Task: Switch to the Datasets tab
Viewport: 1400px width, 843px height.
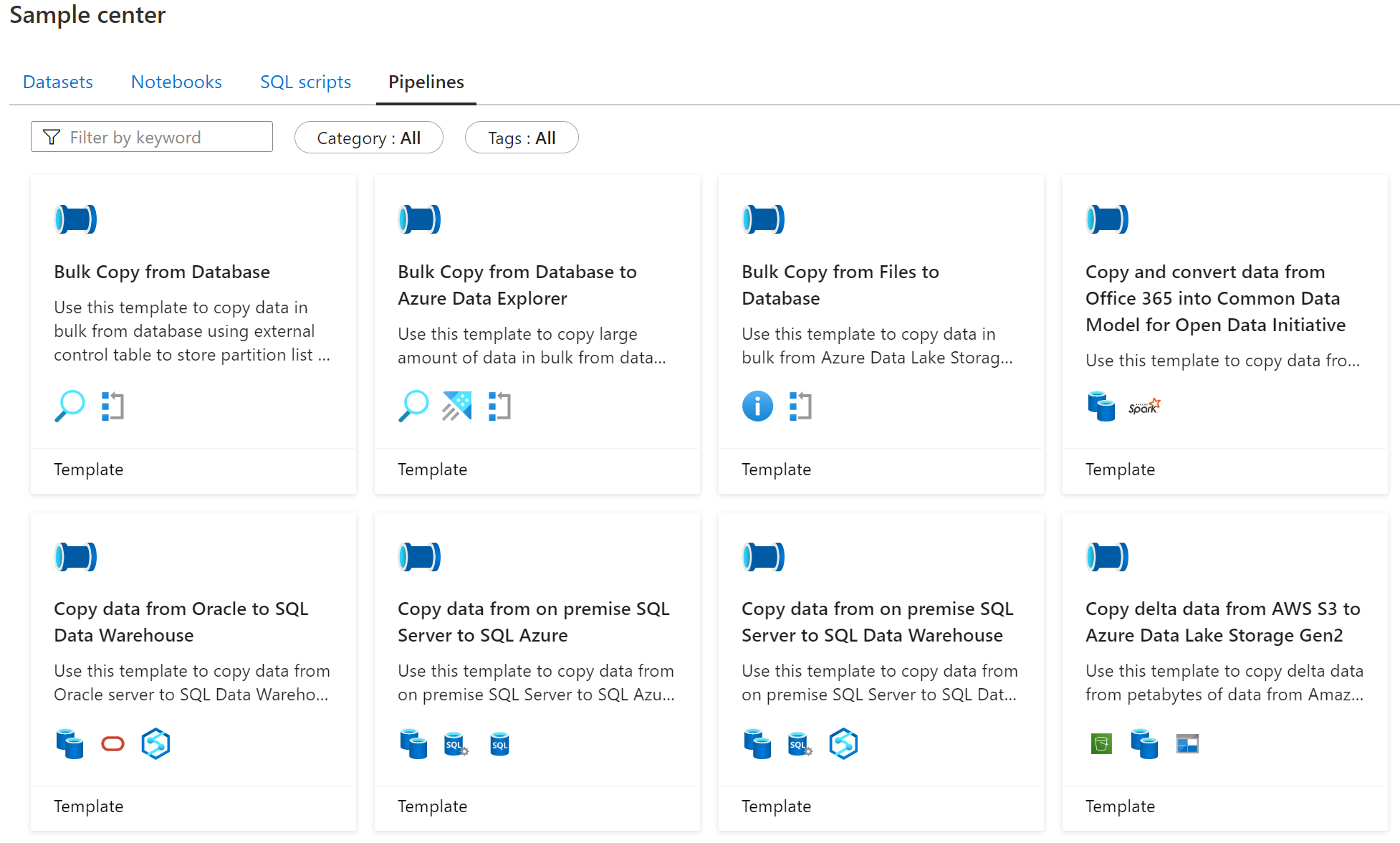Action: [58, 82]
